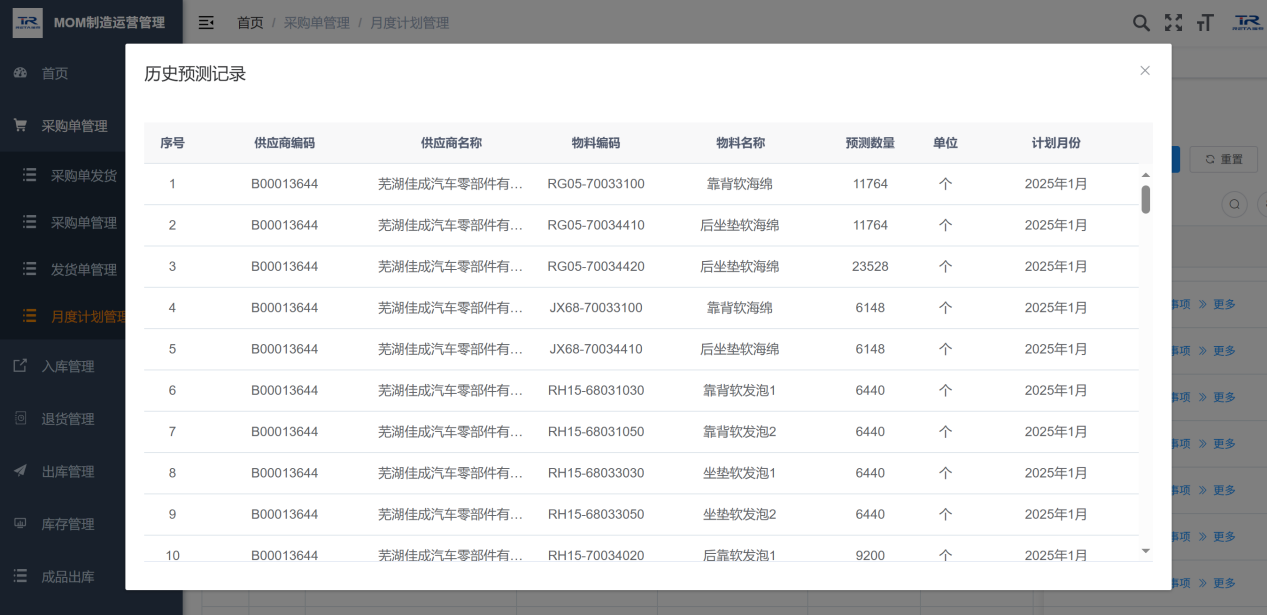
Task: Toggle fullscreen mode icon in header
Action: [1174, 22]
